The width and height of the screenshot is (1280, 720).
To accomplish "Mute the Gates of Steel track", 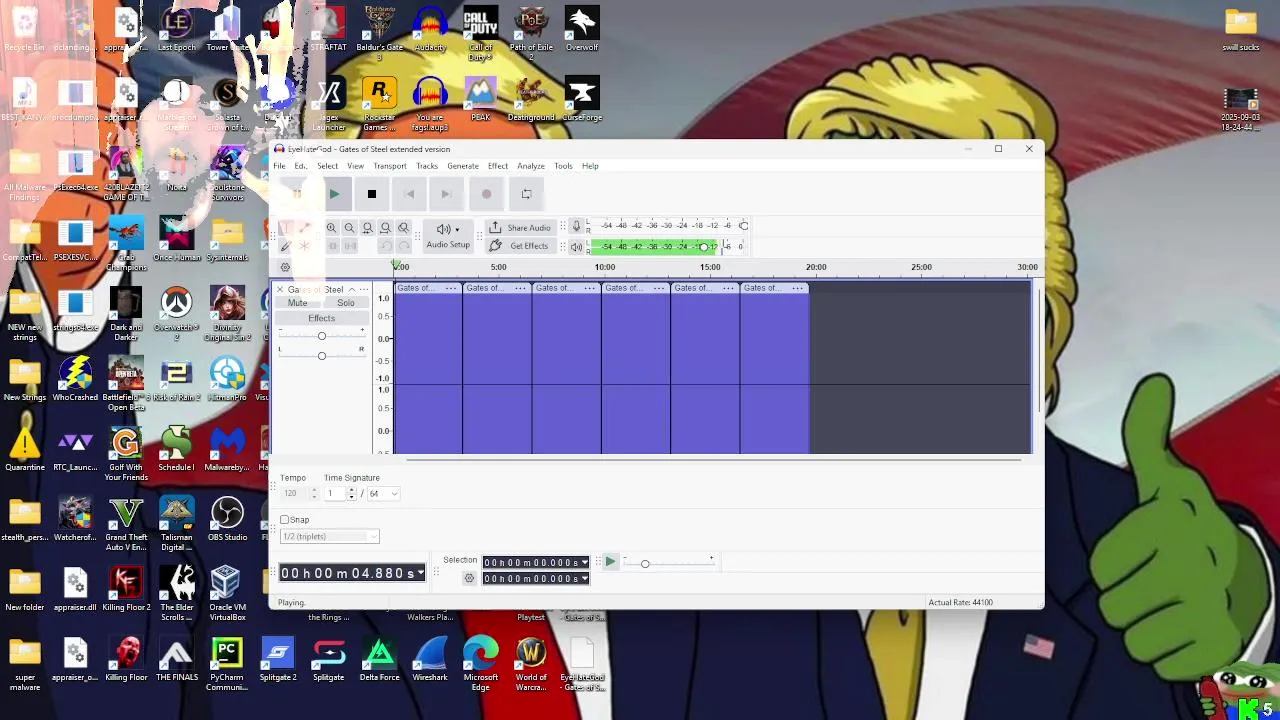I will 297,303.
